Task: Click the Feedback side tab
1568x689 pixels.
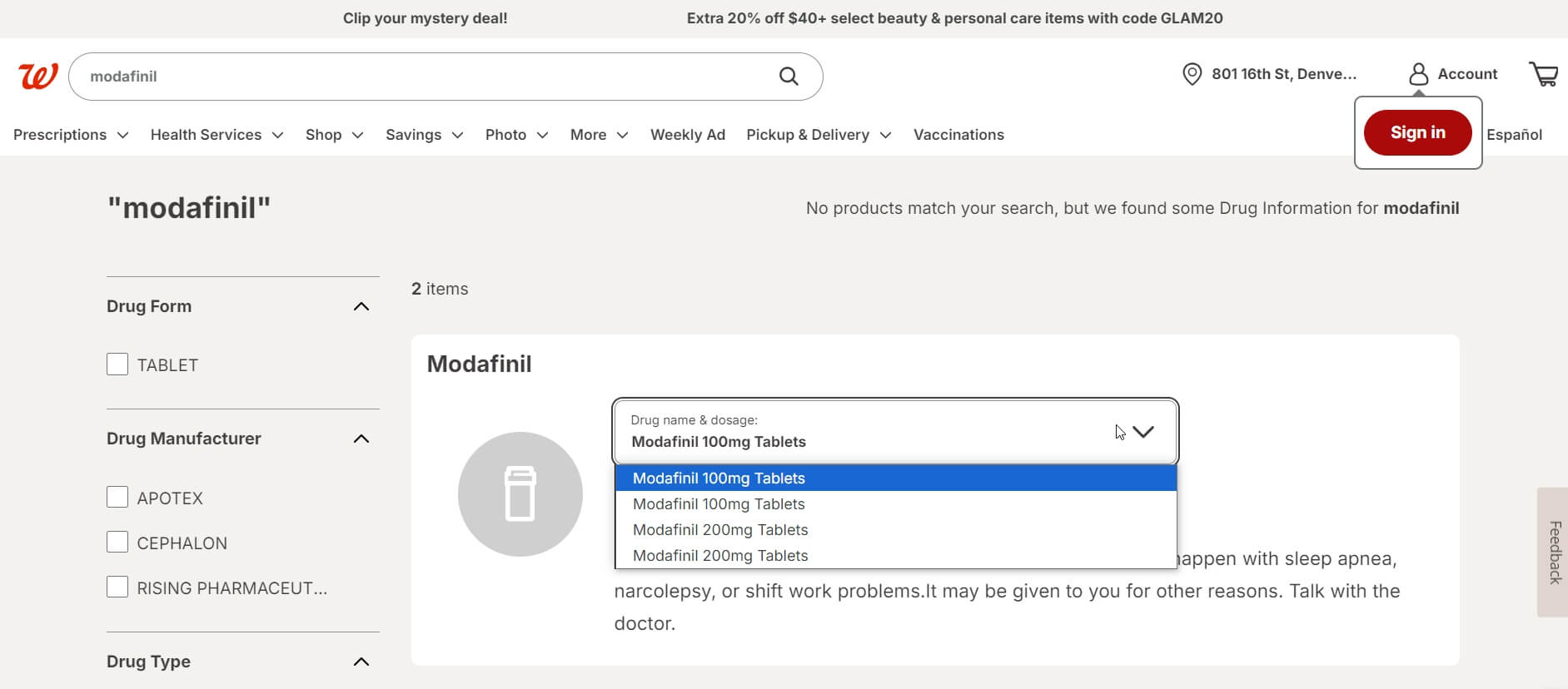Action: coord(1553,552)
